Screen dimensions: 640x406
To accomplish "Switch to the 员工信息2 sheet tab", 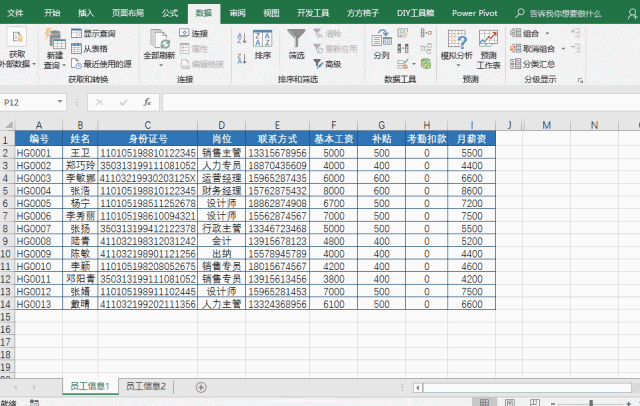I will click(x=146, y=386).
